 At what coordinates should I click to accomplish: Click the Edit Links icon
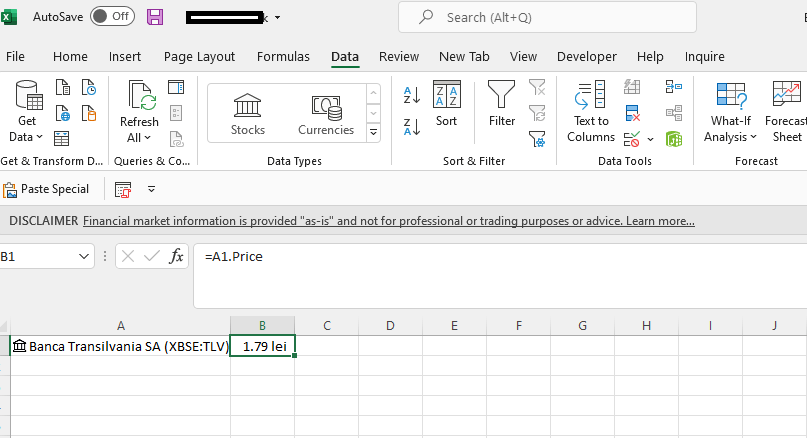pos(176,138)
